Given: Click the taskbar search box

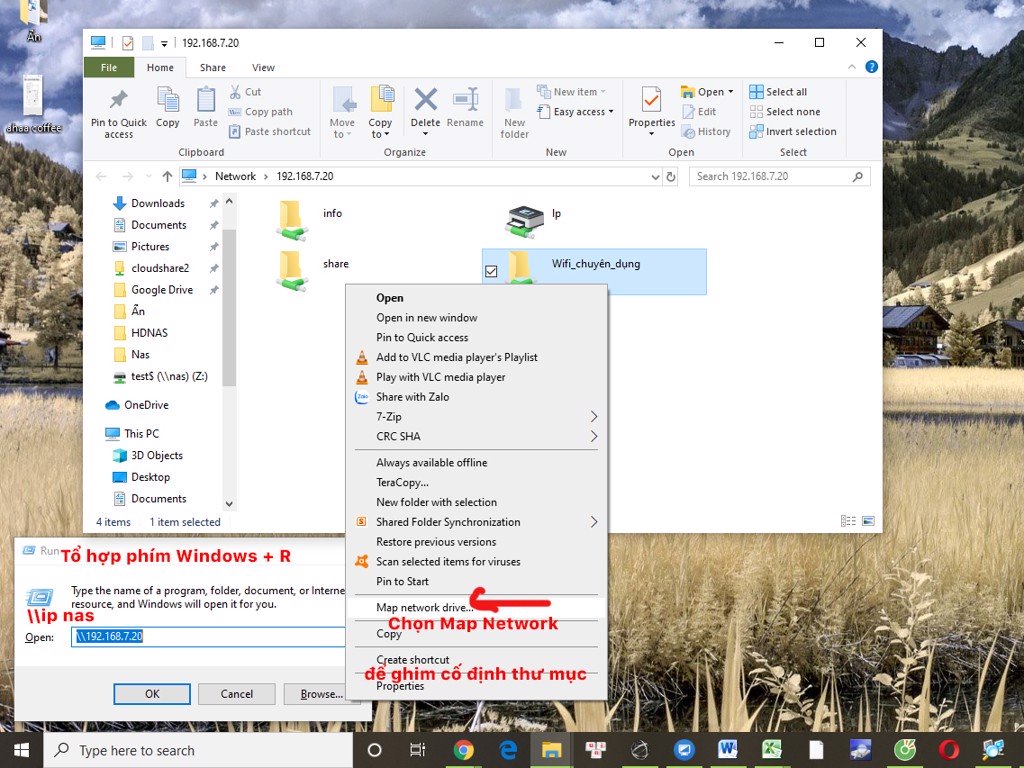Looking at the screenshot, I should click(198, 750).
